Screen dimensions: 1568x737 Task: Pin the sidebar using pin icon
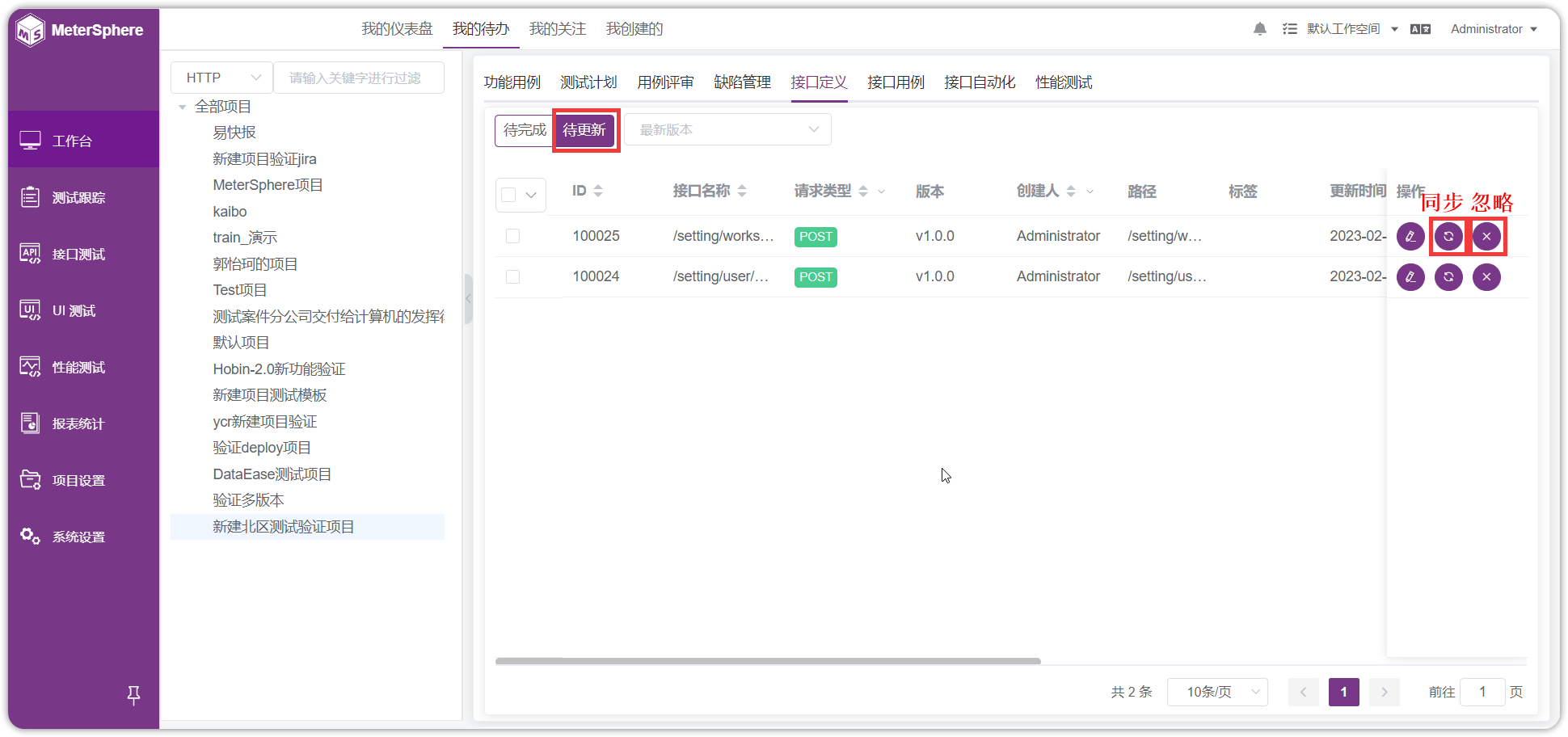(134, 695)
